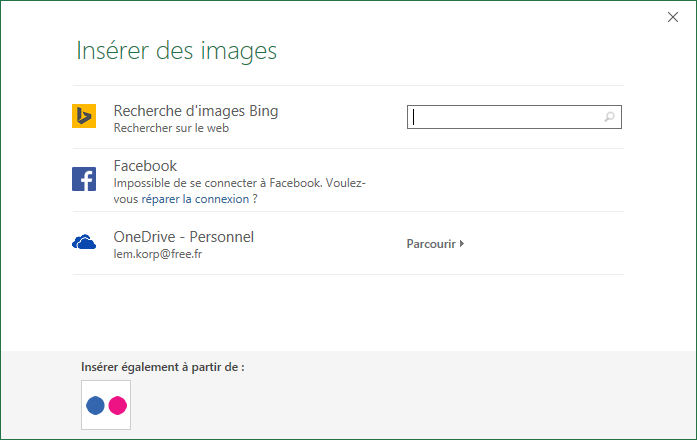The height and width of the screenshot is (440, 697).
Task: Click the gray footer area beside the Flickr icon
Action: point(400,405)
